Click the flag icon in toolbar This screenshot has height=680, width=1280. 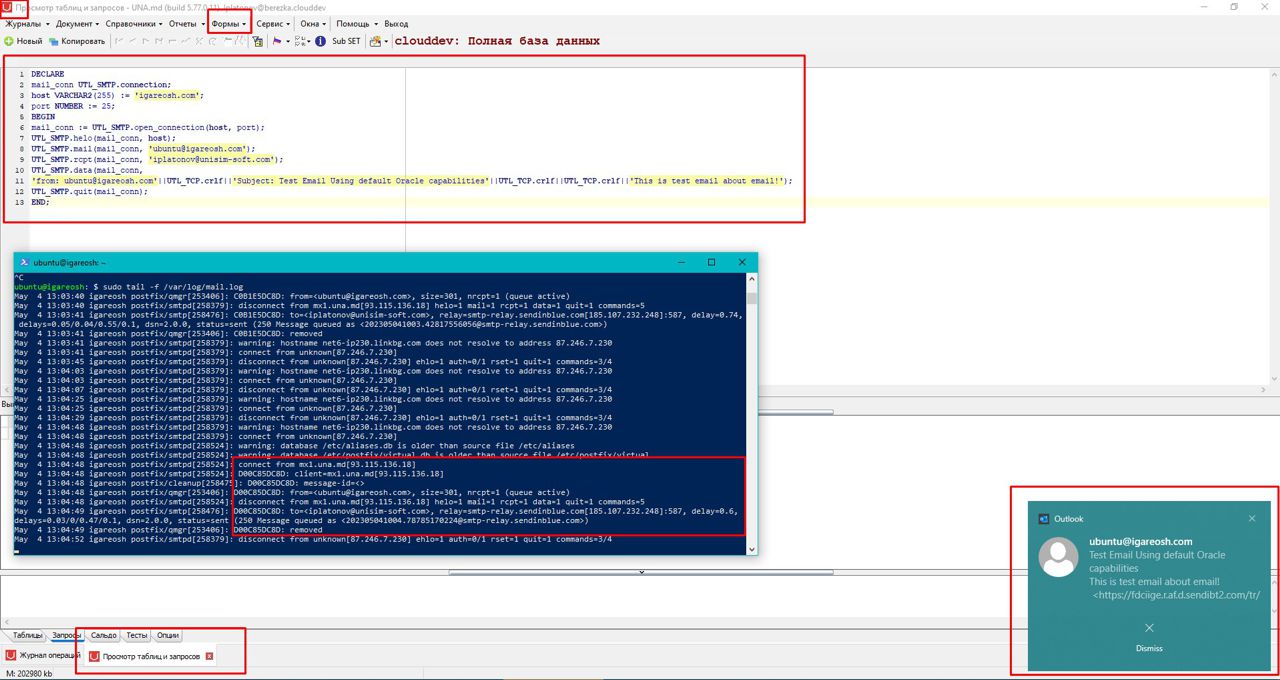coord(276,41)
